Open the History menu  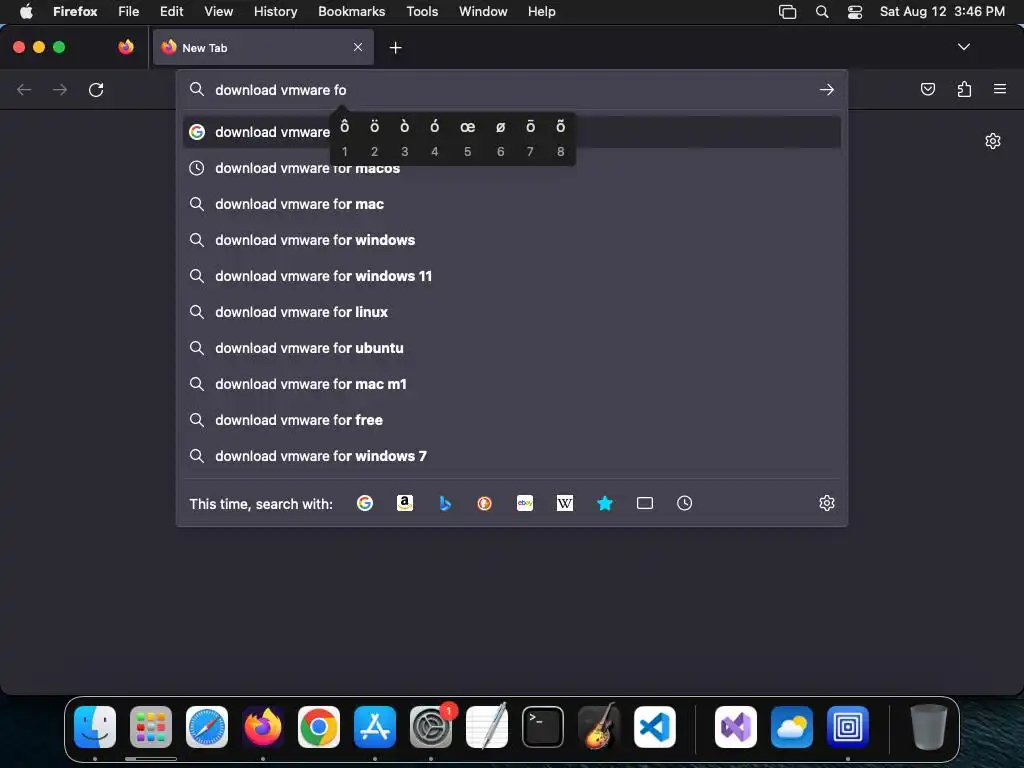point(276,11)
